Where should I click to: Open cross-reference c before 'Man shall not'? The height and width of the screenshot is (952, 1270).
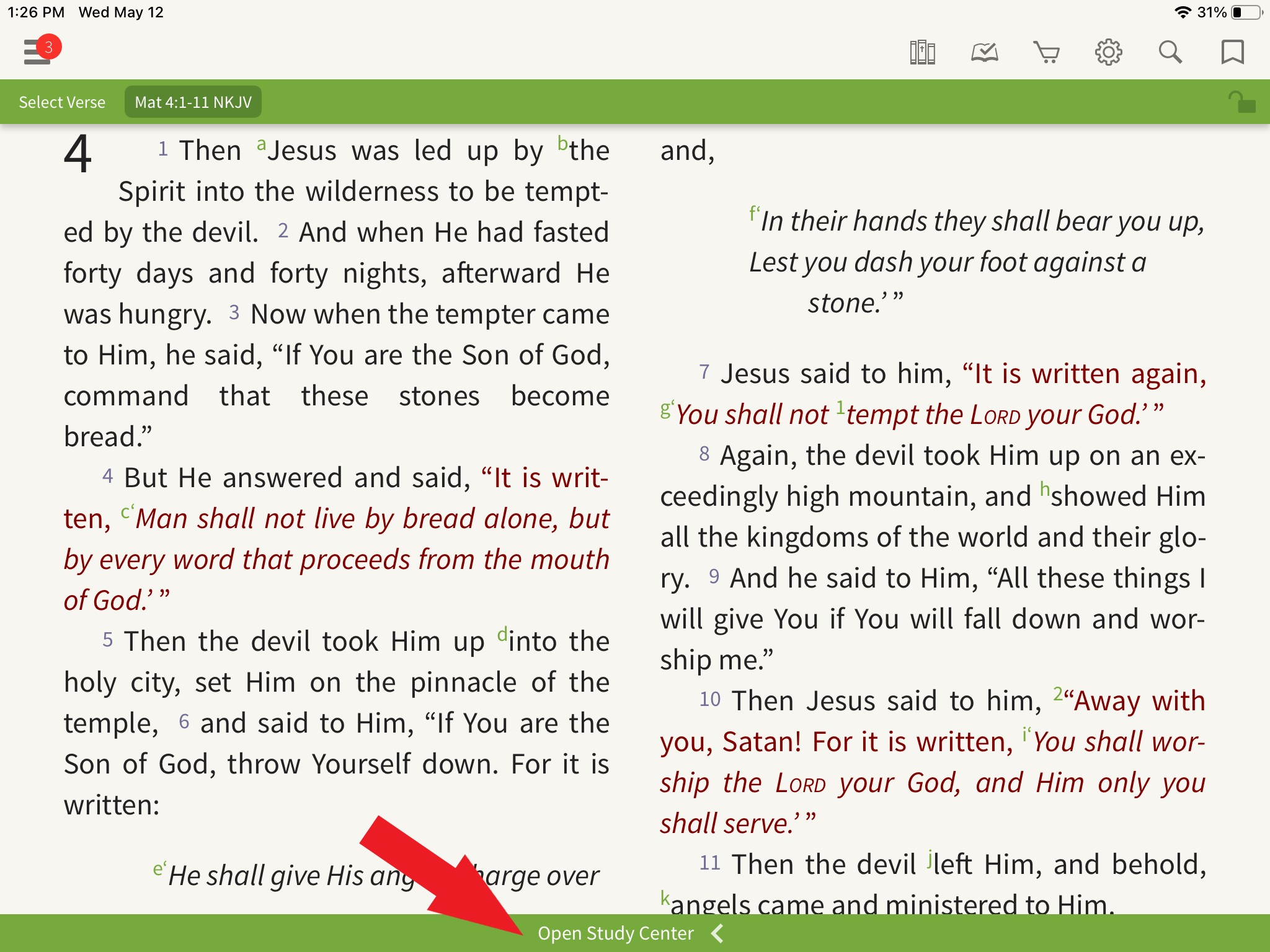(127, 512)
